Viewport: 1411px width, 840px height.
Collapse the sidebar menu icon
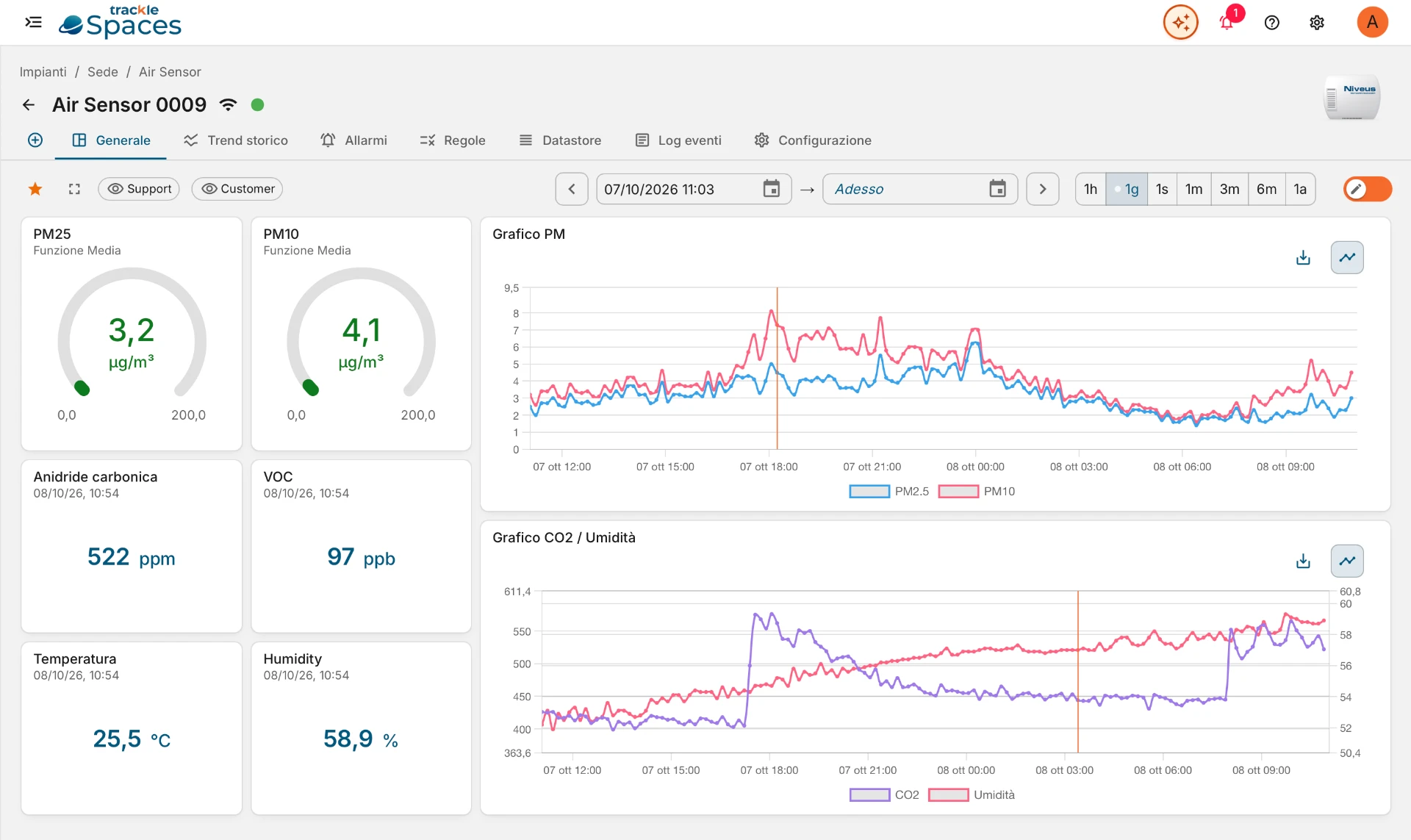tap(33, 22)
